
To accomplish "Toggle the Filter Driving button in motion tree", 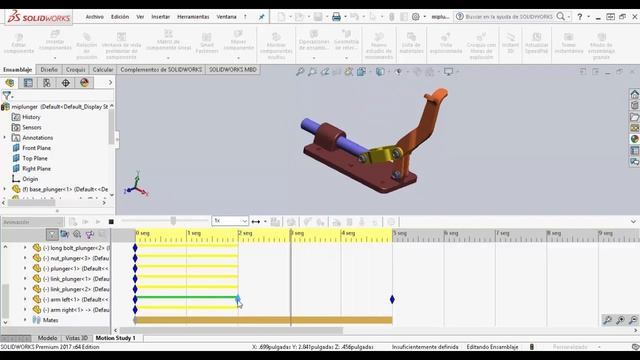I will click(x=77, y=234).
